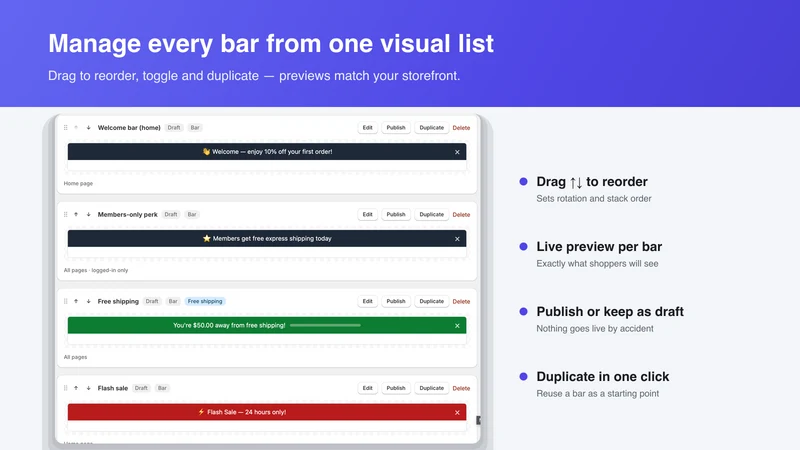
Task: Click the up arrow on Welcome bar (home)
Action: (x=76, y=128)
